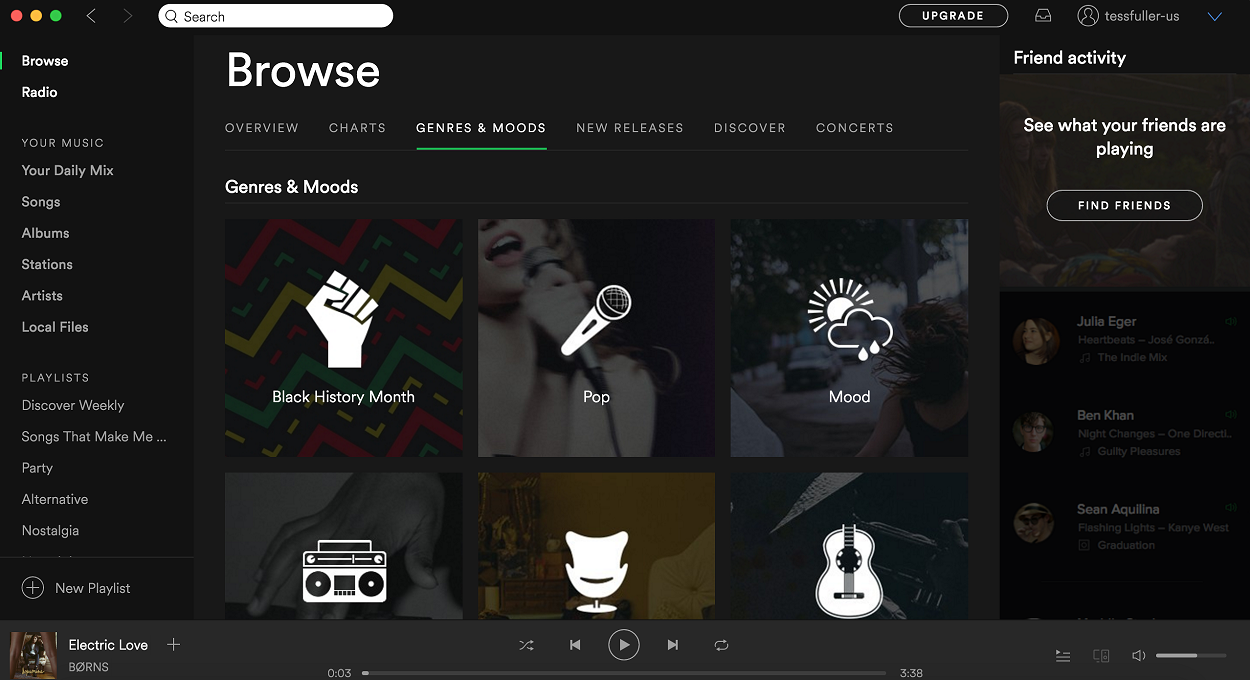1250x680 pixels.
Task: Open the Black History Month tile
Action: (x=344, y=338)
